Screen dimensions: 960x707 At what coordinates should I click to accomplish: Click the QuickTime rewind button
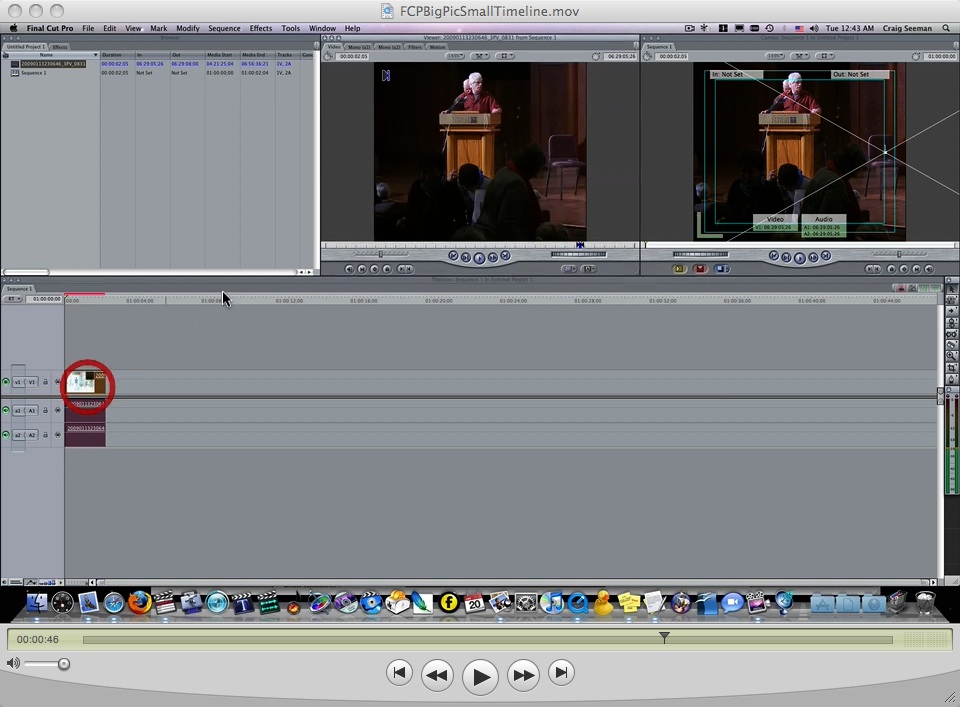coord(437,675)
